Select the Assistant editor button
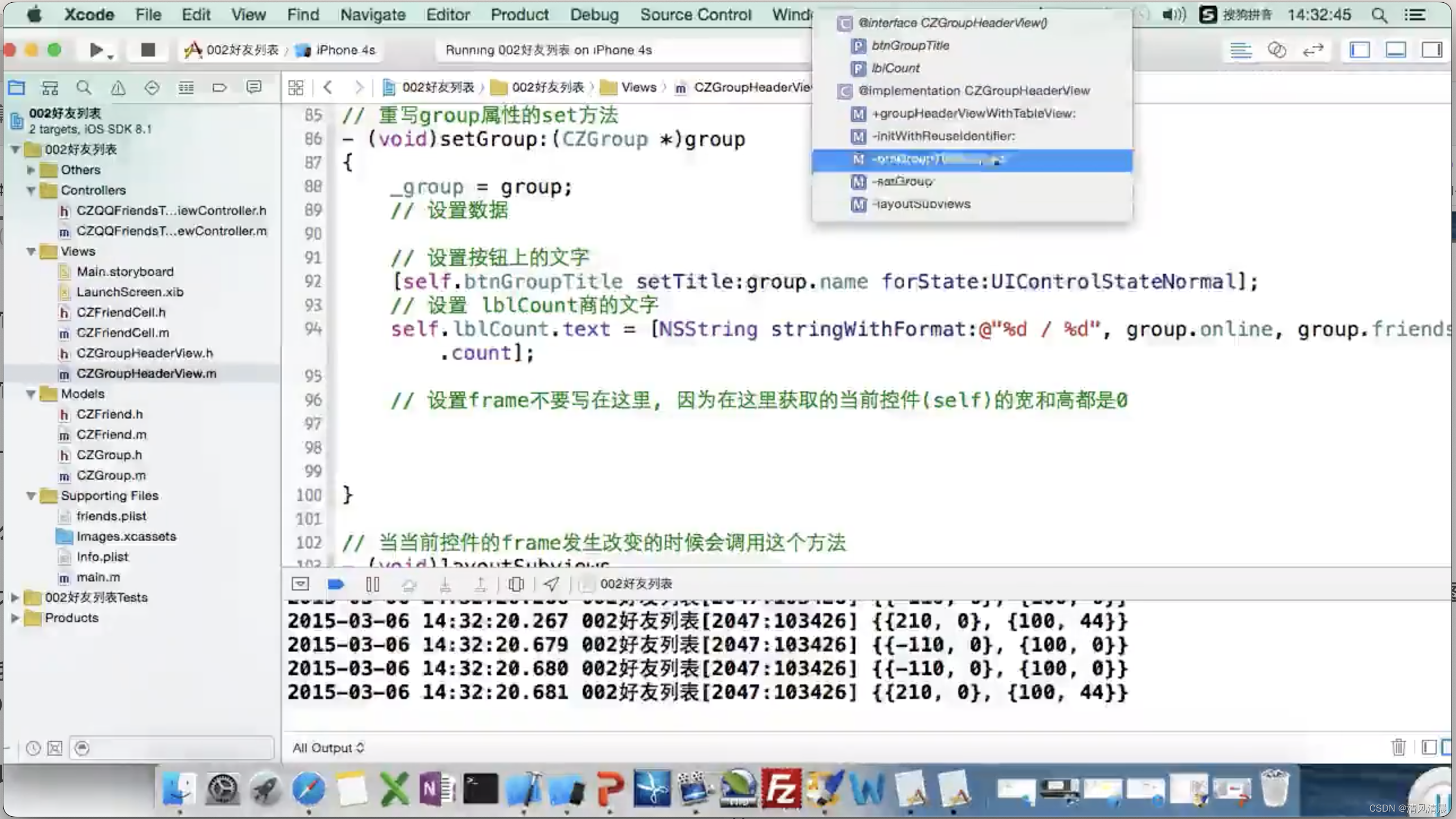The width and height of the screenshot is (1456, 819). (1277, 50)
